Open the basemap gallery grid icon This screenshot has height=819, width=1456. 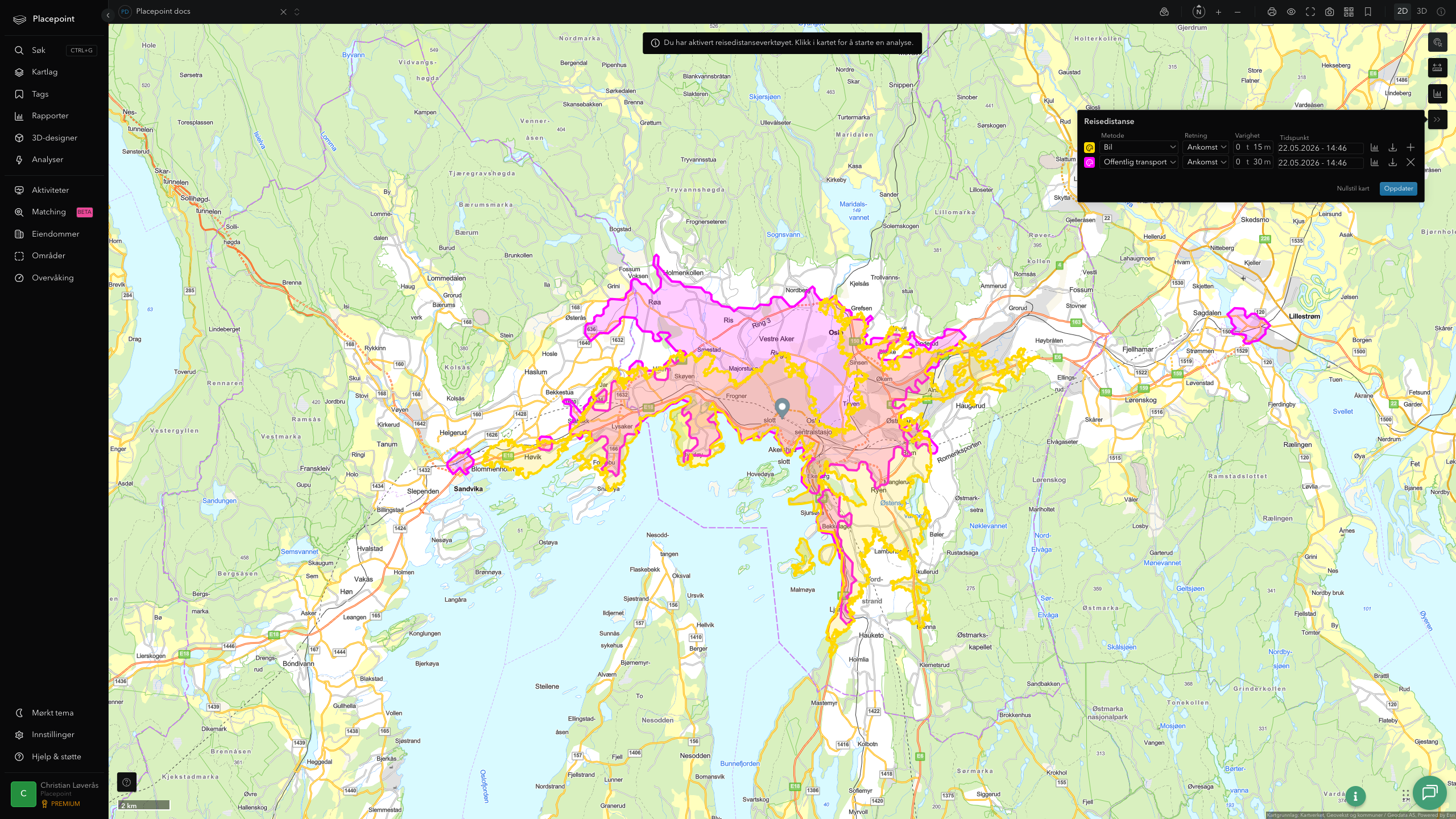click(x=1349, y=12)
